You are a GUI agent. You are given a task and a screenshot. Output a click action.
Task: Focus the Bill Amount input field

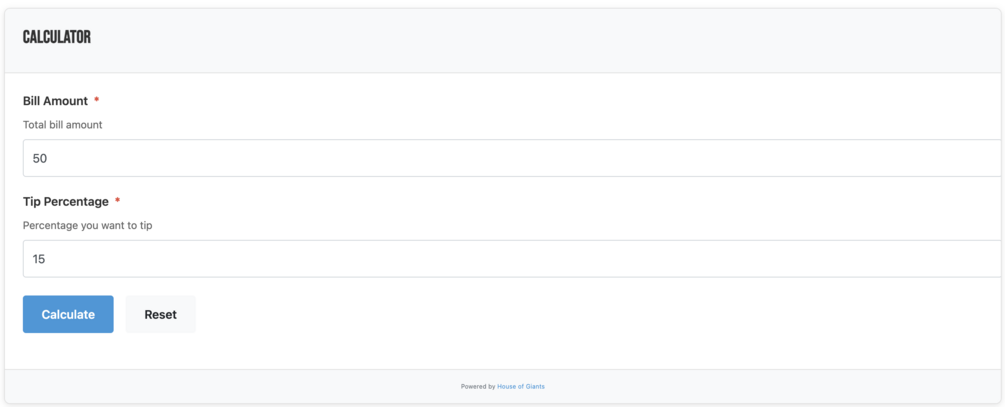point(513,158)
